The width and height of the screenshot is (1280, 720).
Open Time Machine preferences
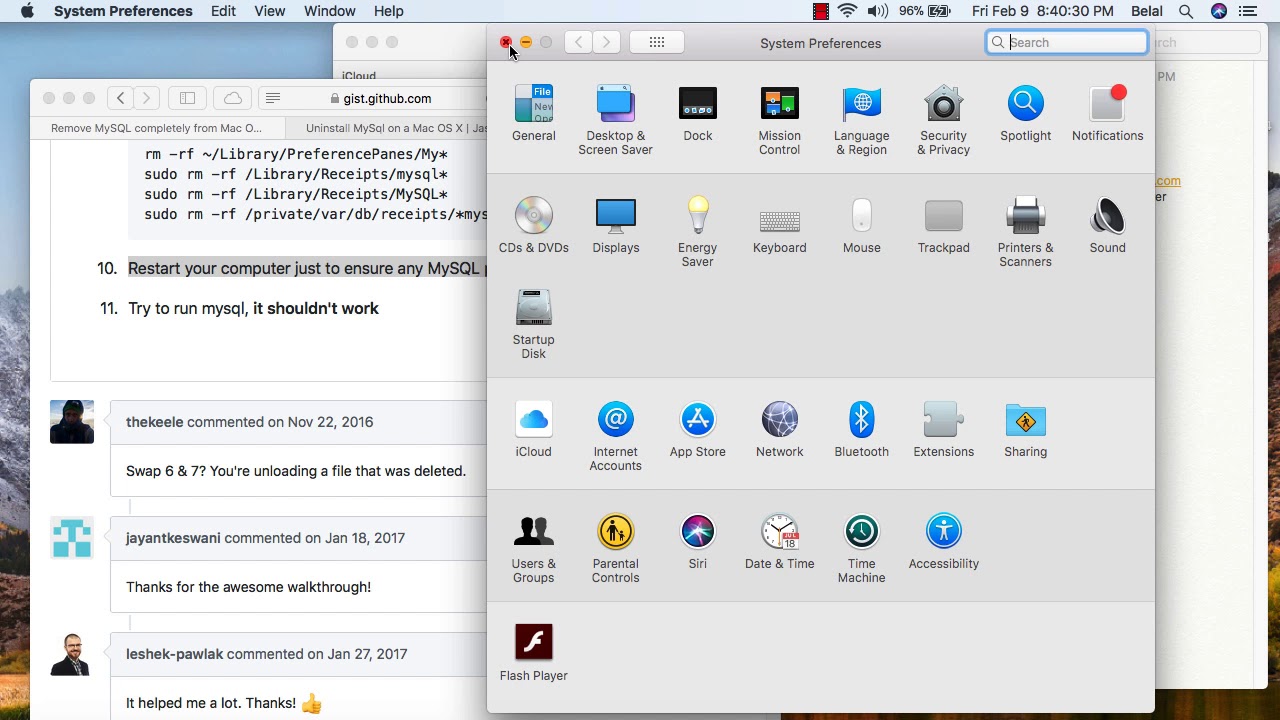coord(861,548)
